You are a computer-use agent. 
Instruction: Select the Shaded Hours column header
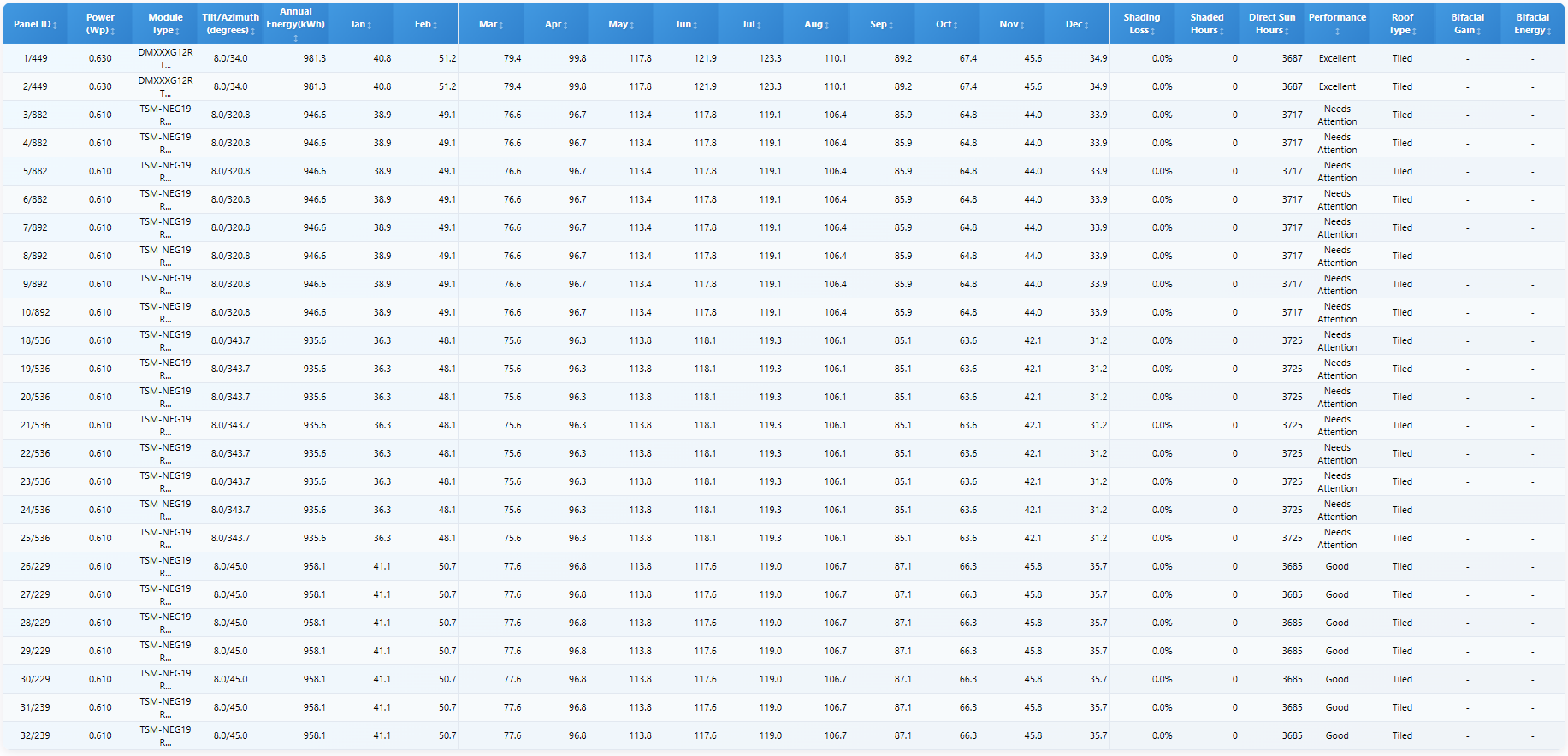(x=1206, y=23)
